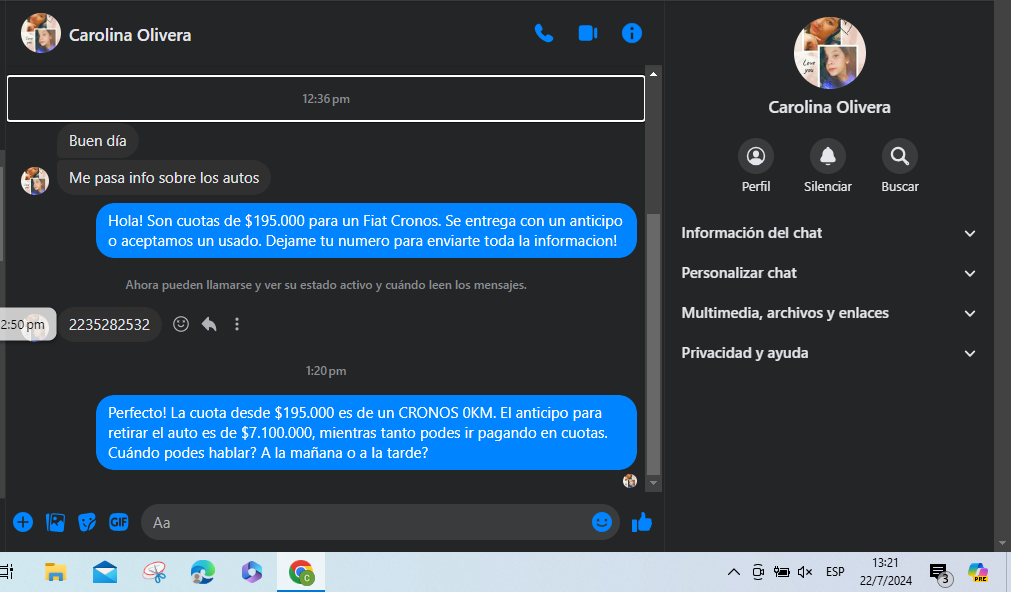
Task: Expand the Privacidad y ayuda section
Action: pos(829,353)
